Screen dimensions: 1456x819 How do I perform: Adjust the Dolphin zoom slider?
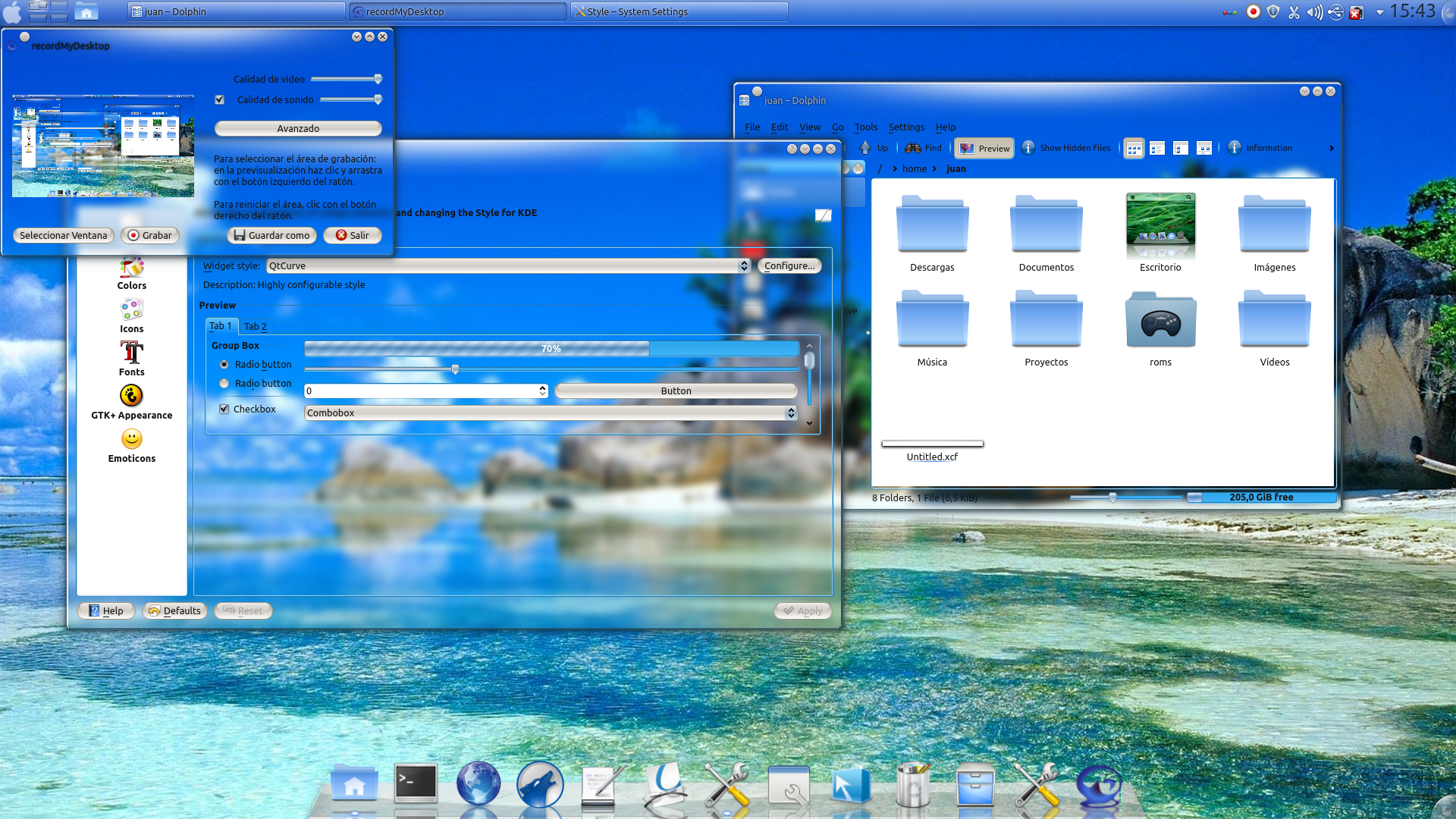pos(1112,497)
